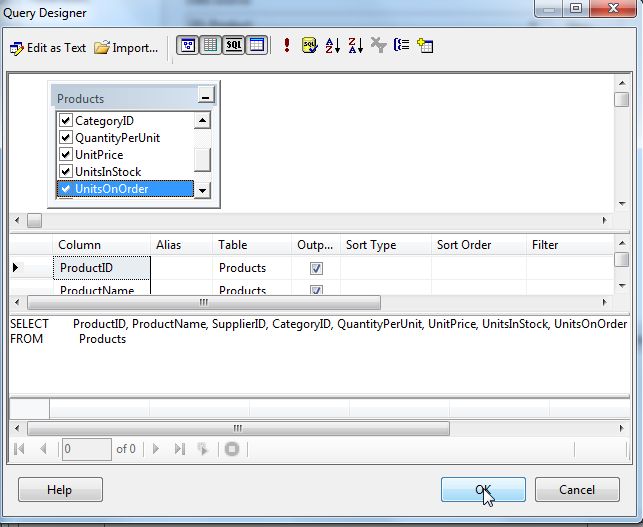Click the OK button

(x=483, y=489)
